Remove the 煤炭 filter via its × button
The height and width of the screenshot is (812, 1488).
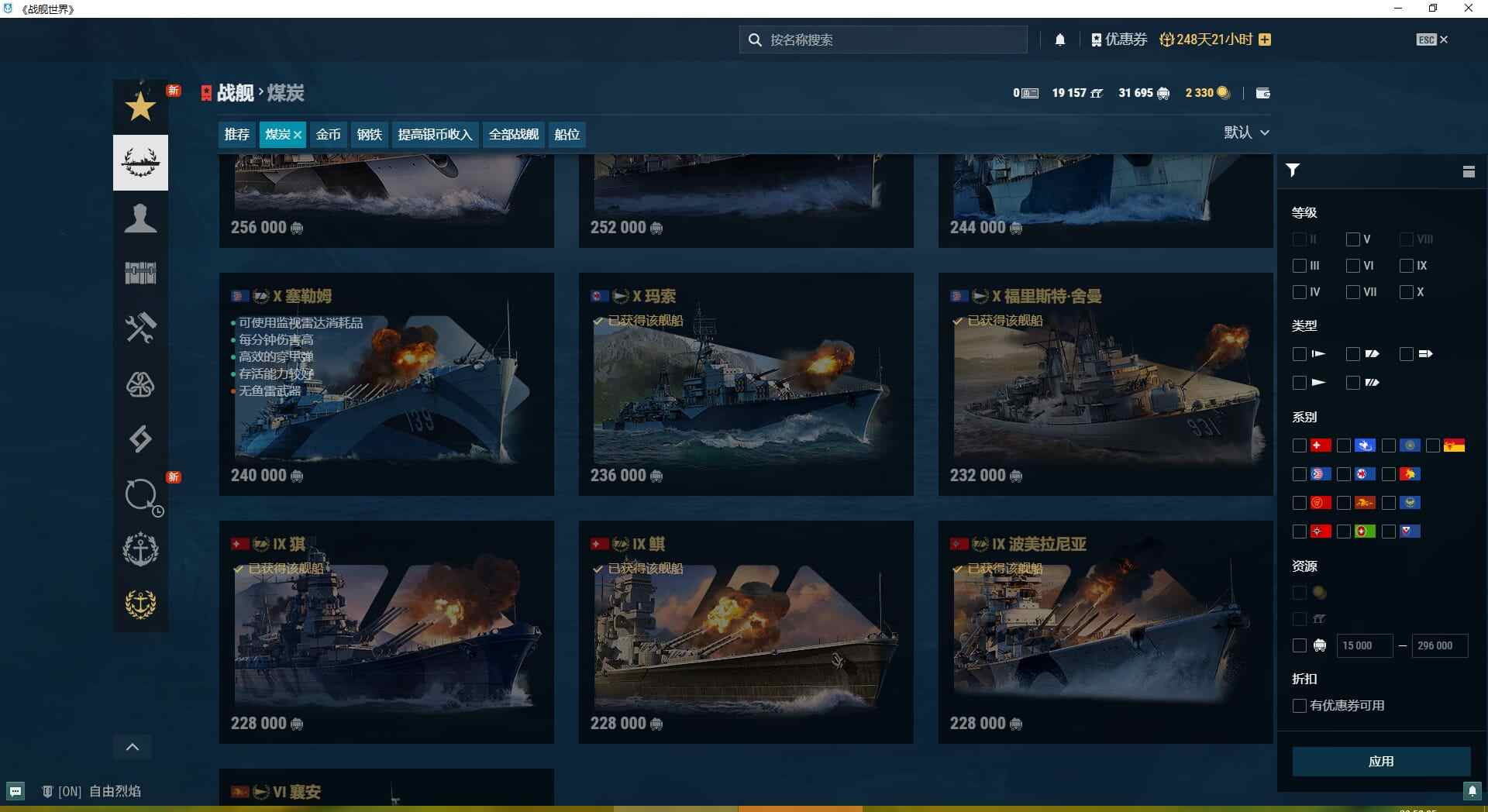point(298,134)
